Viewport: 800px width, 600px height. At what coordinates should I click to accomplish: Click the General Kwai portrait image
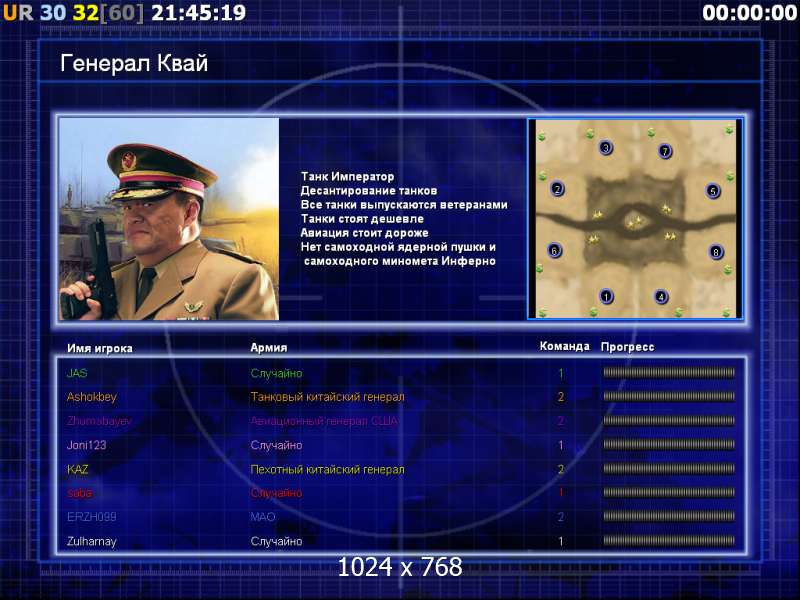pos(169,219)
